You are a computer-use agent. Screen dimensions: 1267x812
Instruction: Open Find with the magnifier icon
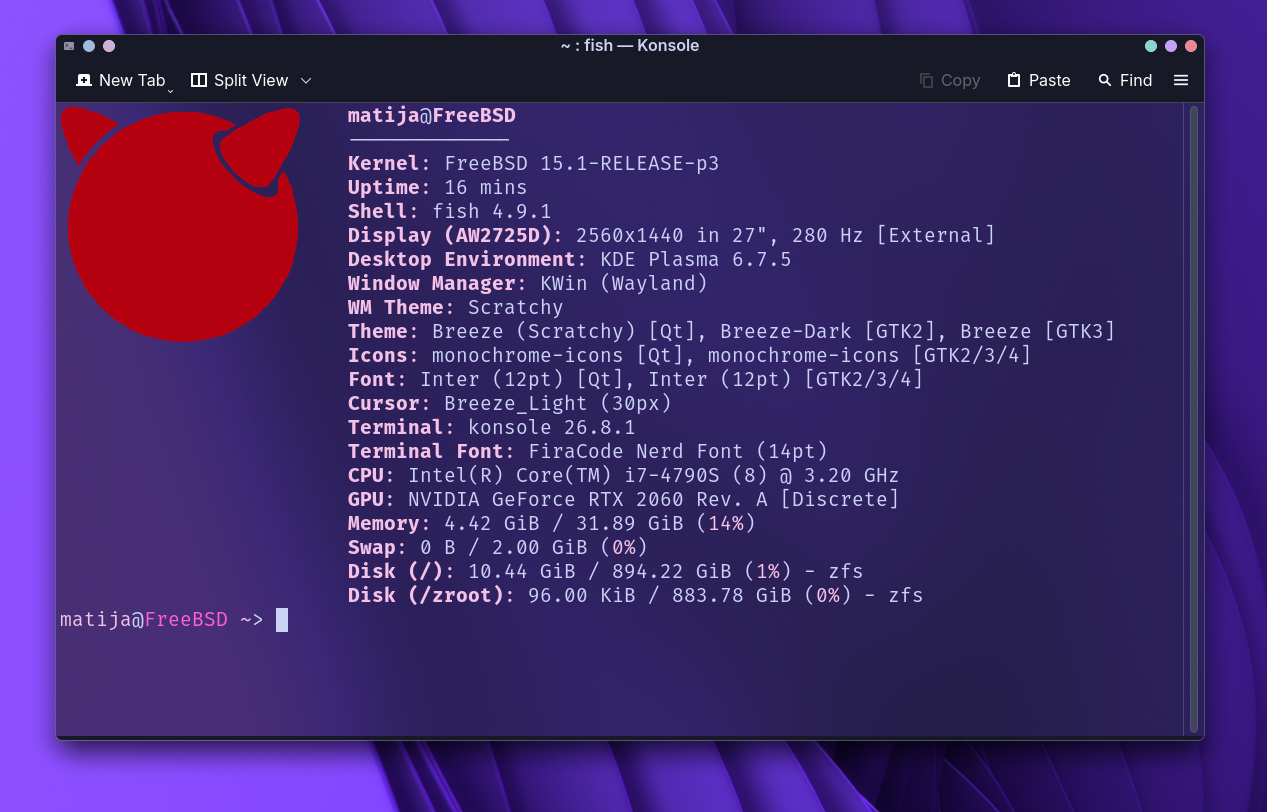point(1105,80)
